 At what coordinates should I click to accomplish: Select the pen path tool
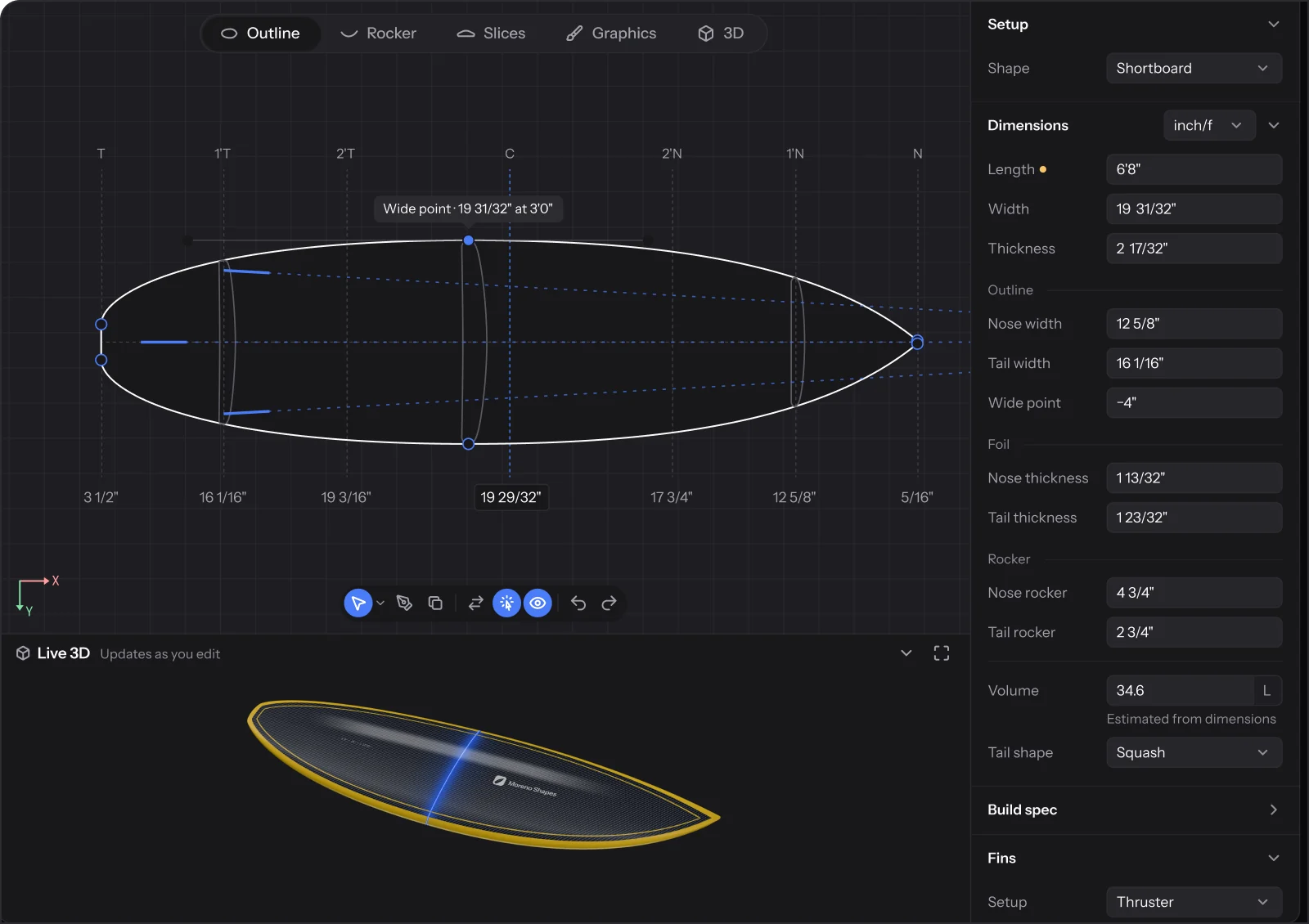404,603
